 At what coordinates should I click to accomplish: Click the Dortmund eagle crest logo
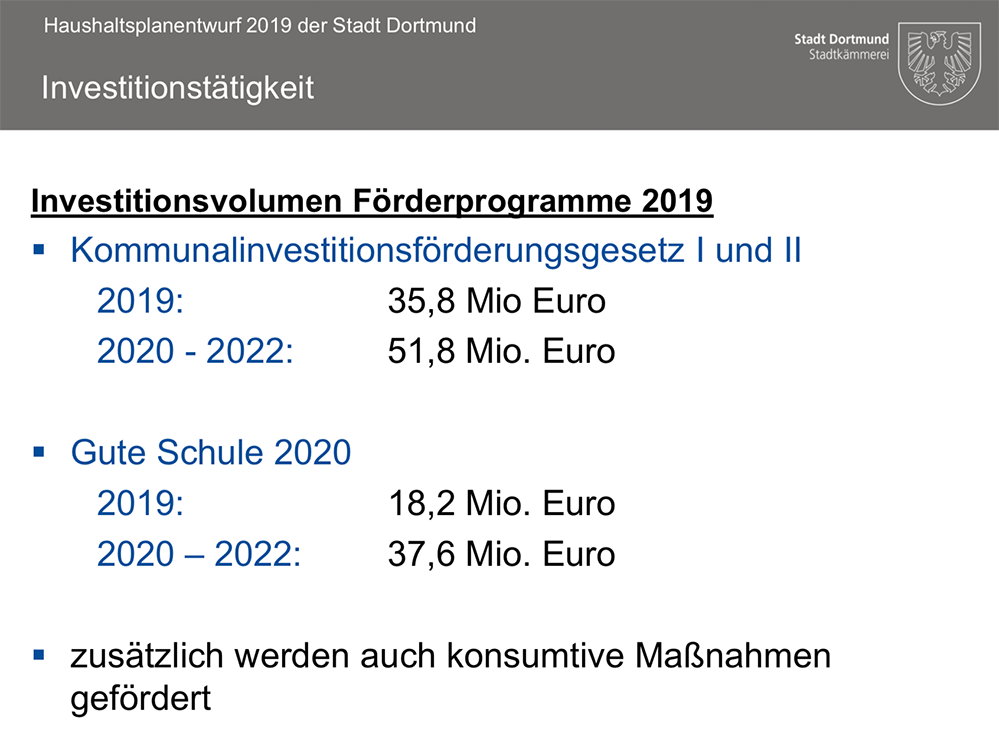(939, 63)
